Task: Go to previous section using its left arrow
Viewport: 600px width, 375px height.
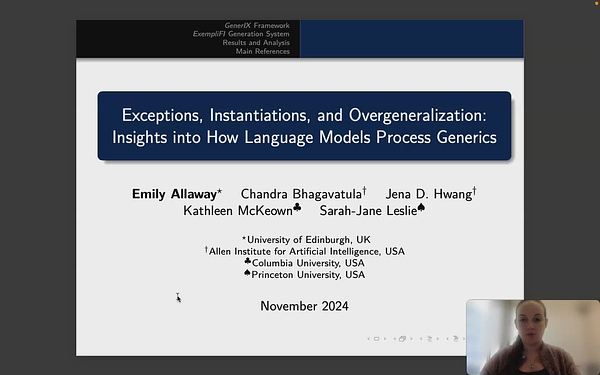Action: tap(448, 339)
